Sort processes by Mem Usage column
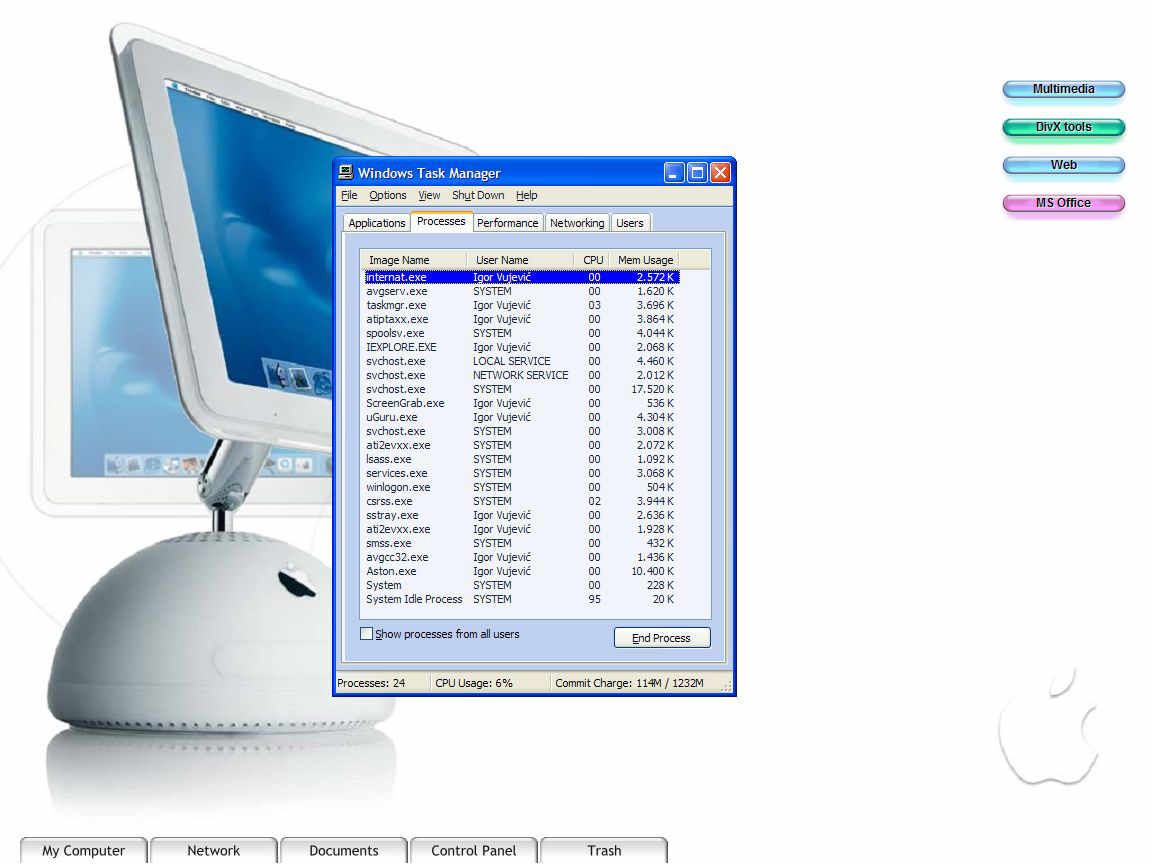The image size is (1152, 864). 645,260
